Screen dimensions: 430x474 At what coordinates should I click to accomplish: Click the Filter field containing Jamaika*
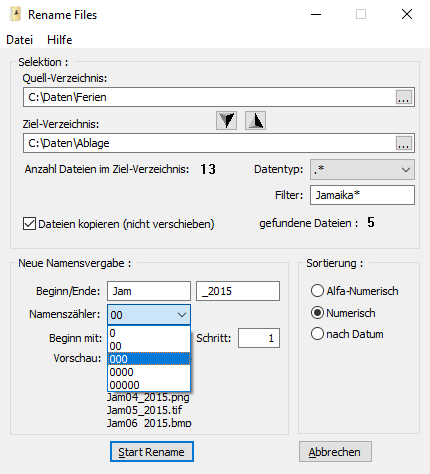[x=362, y=195]
